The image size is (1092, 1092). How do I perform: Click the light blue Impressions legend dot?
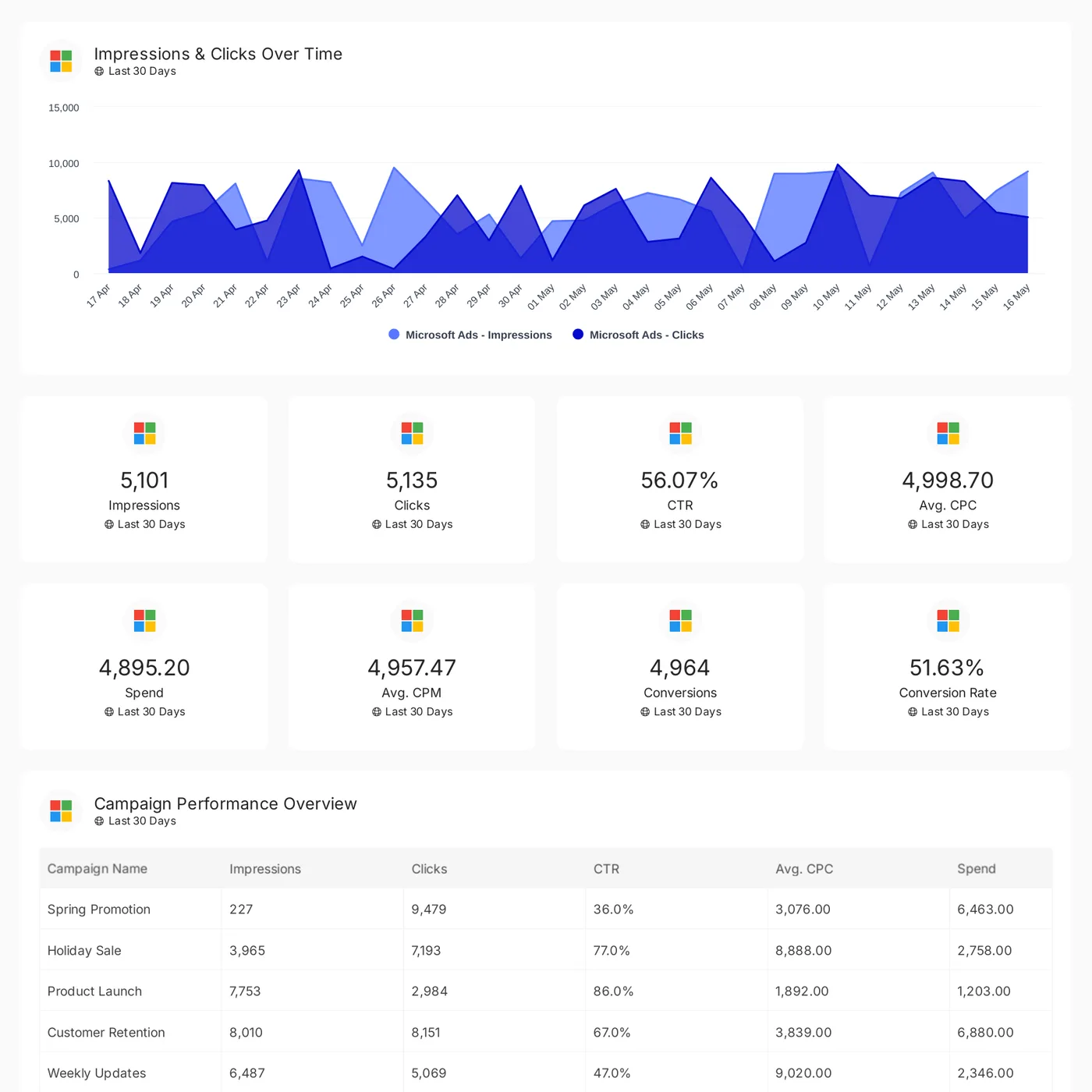coord(394,335)
